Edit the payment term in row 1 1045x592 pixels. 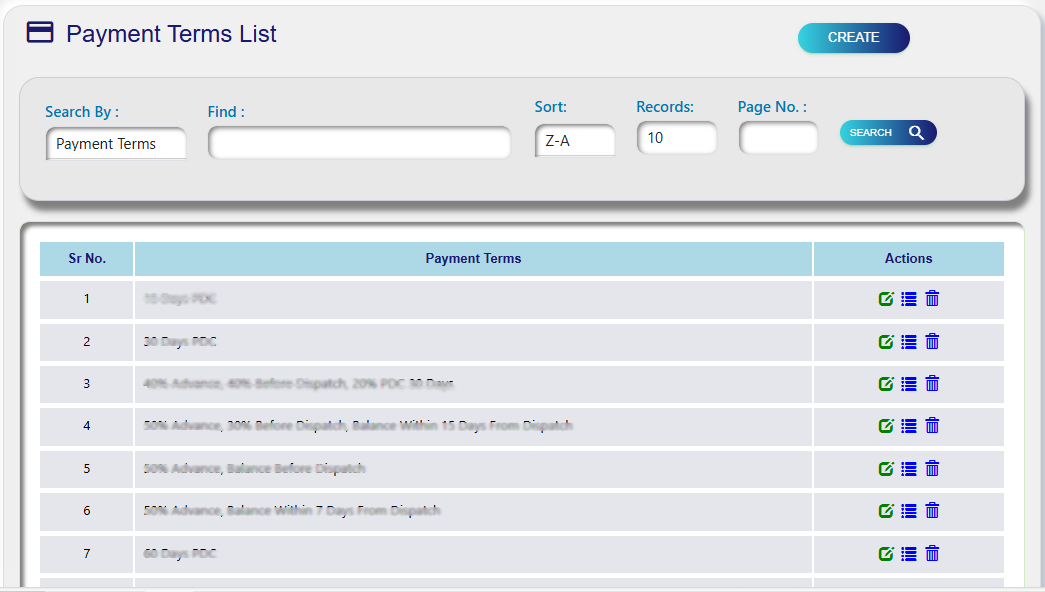tap(886, 299)
